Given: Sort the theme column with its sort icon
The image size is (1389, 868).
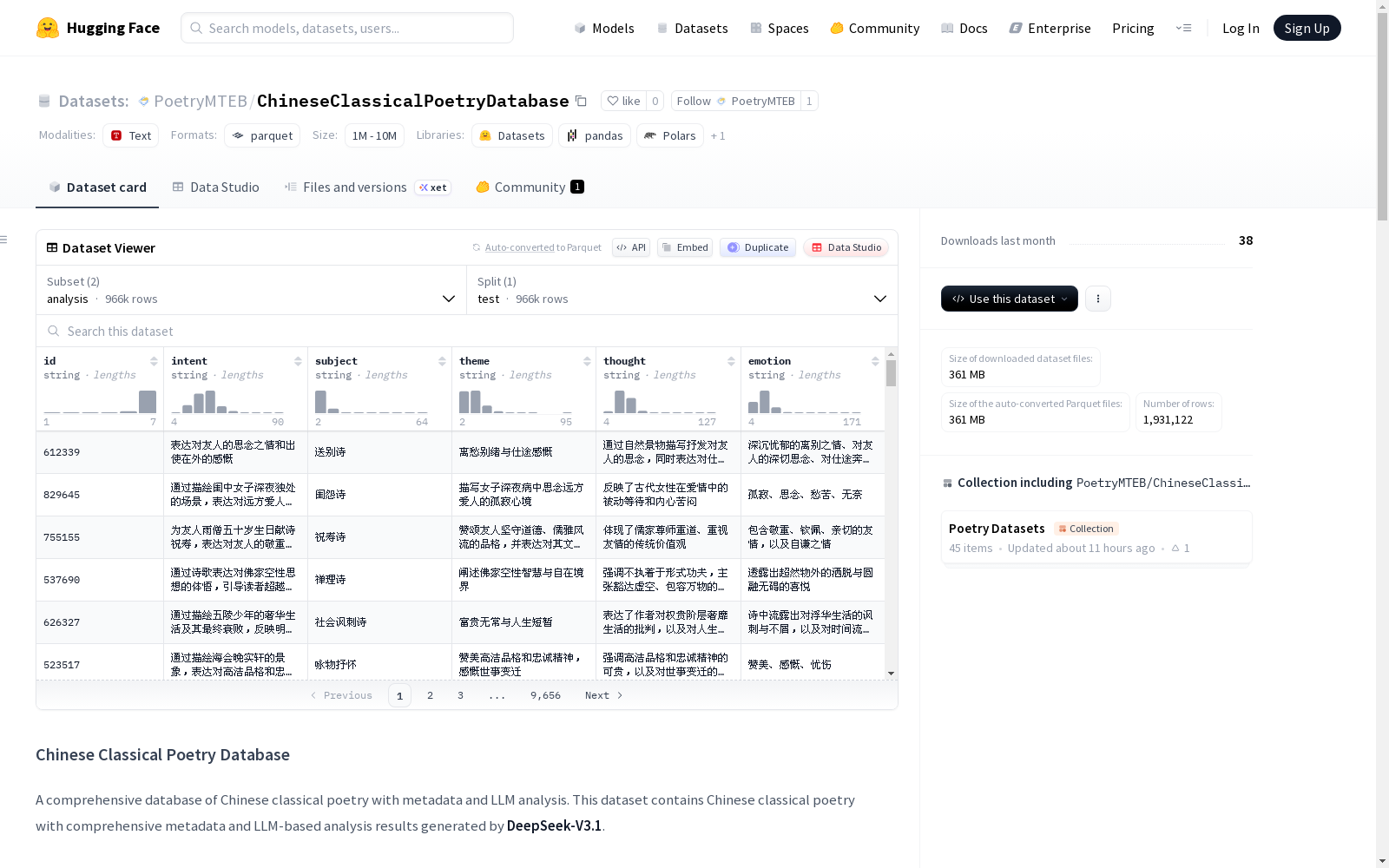Looking at the screenshot, I should [x=587, y=361].
